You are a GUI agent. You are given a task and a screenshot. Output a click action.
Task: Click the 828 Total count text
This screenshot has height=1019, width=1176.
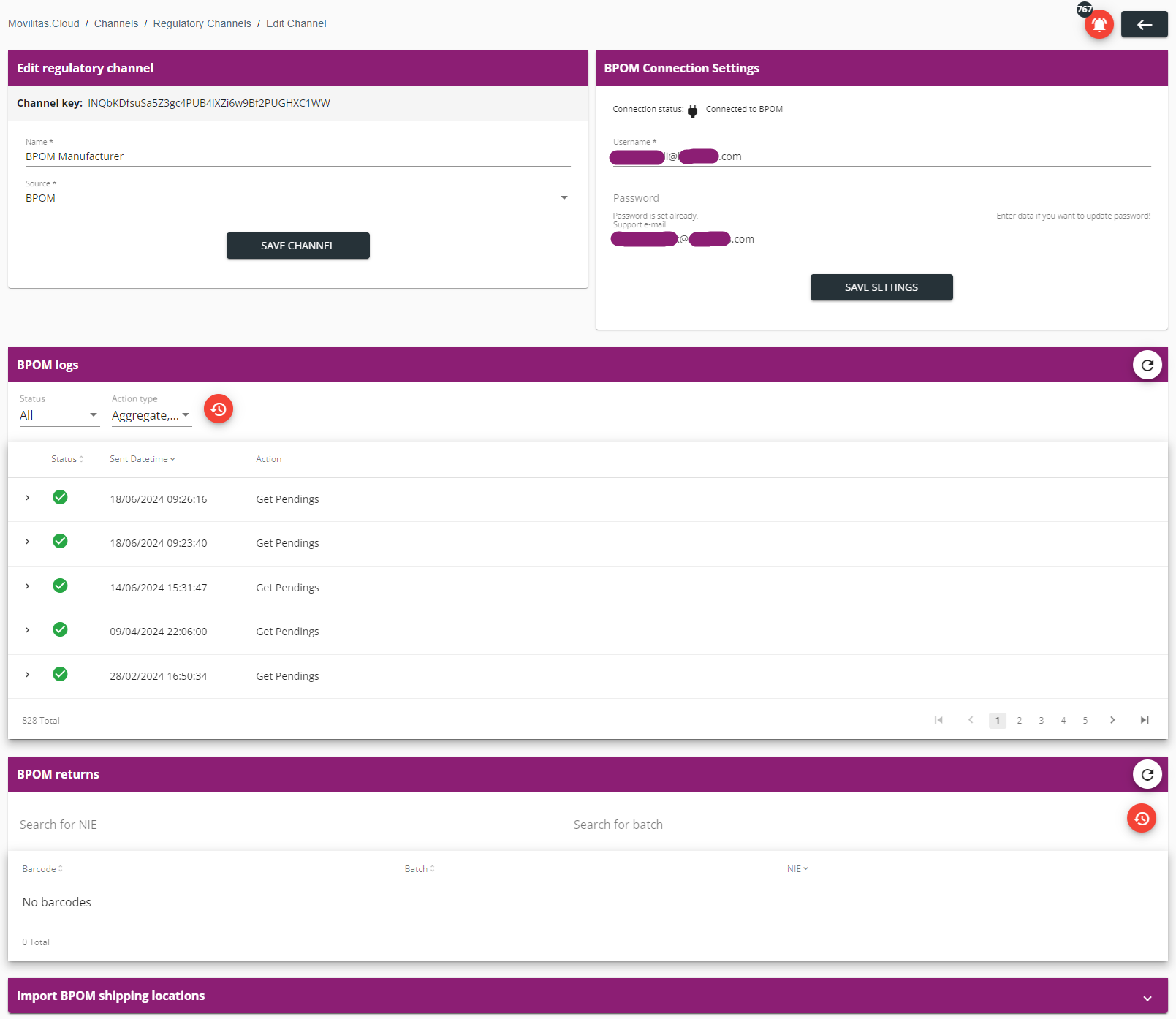coord(41,721)
